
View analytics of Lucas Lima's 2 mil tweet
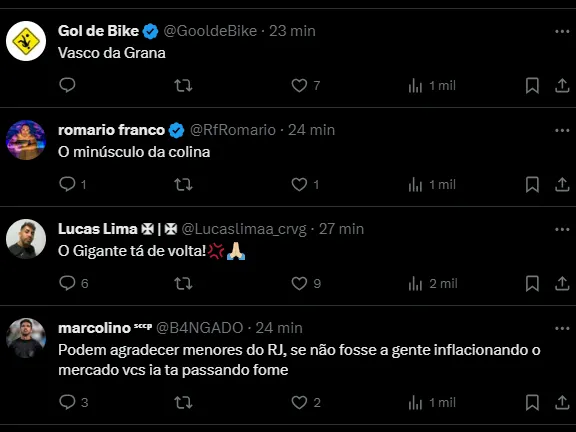[433, 284]
